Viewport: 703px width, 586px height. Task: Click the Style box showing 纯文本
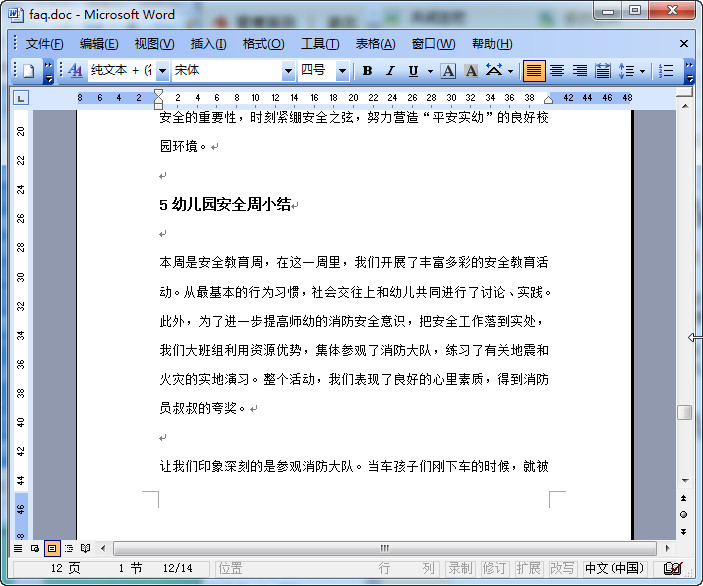tap(122, 71)
